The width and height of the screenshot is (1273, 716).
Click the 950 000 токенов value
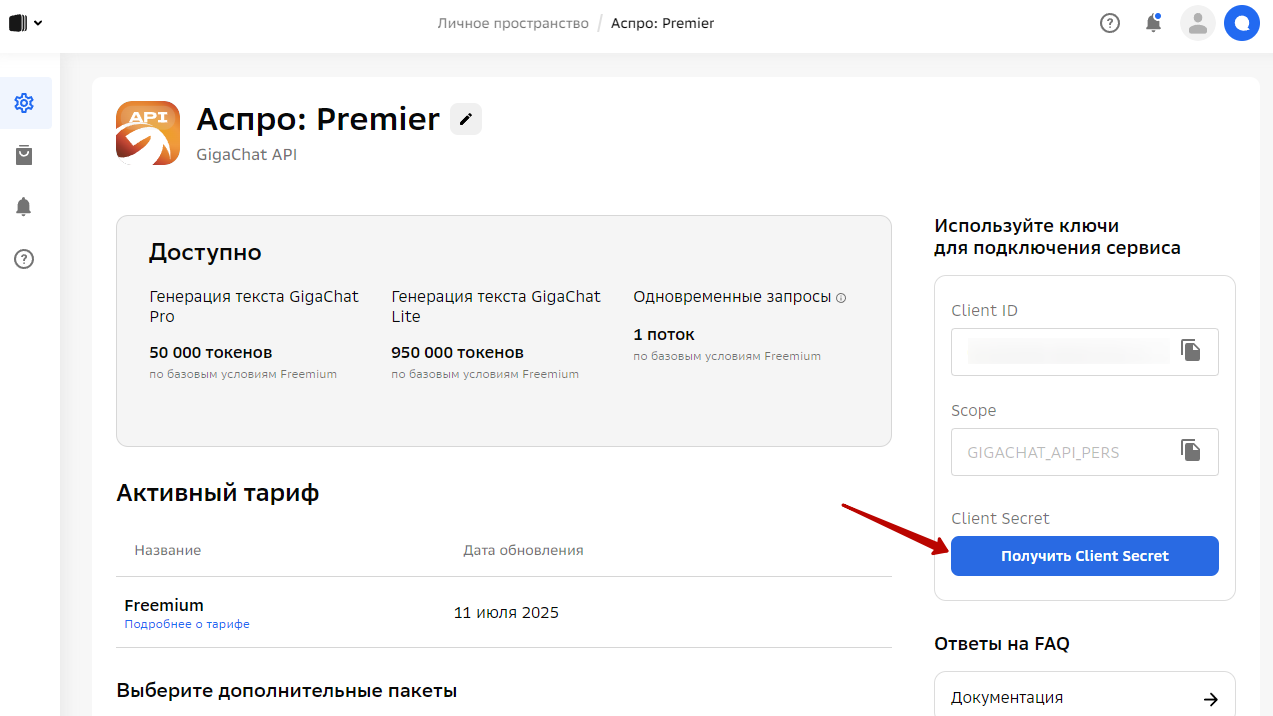457,353
